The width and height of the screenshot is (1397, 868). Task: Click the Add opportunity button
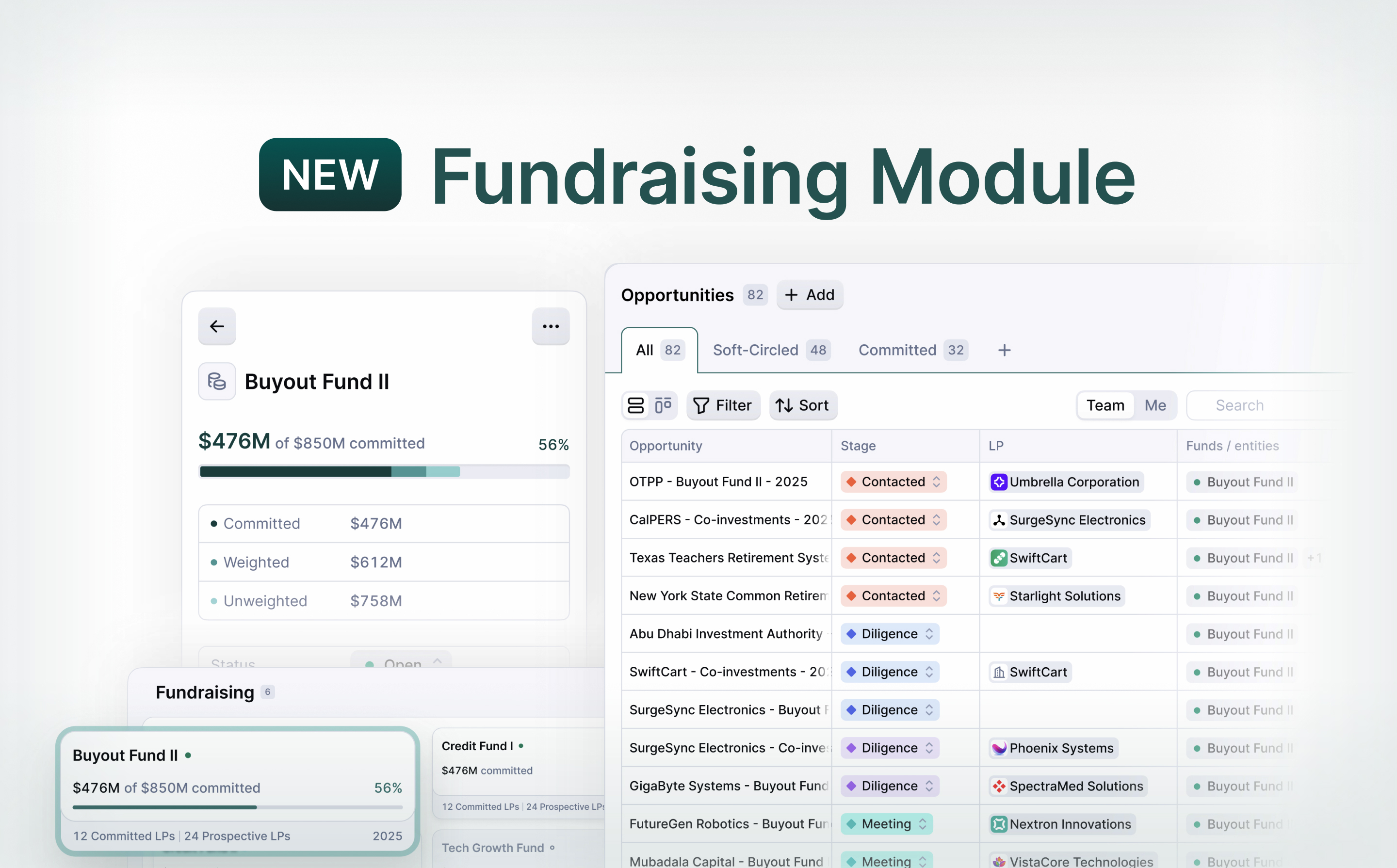point(810,295)
